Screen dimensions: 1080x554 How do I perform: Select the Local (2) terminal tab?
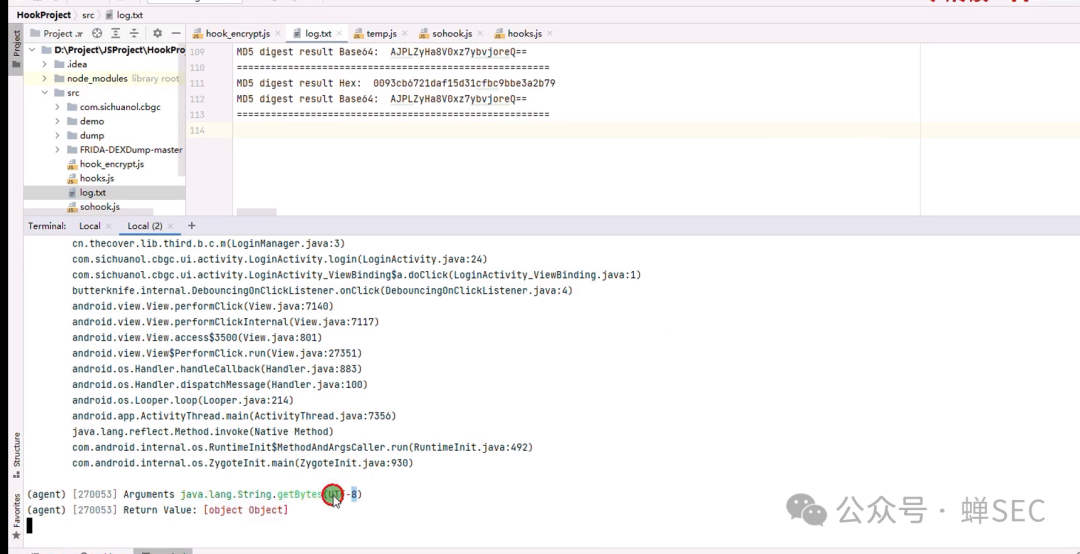click(x=145, y=226)
